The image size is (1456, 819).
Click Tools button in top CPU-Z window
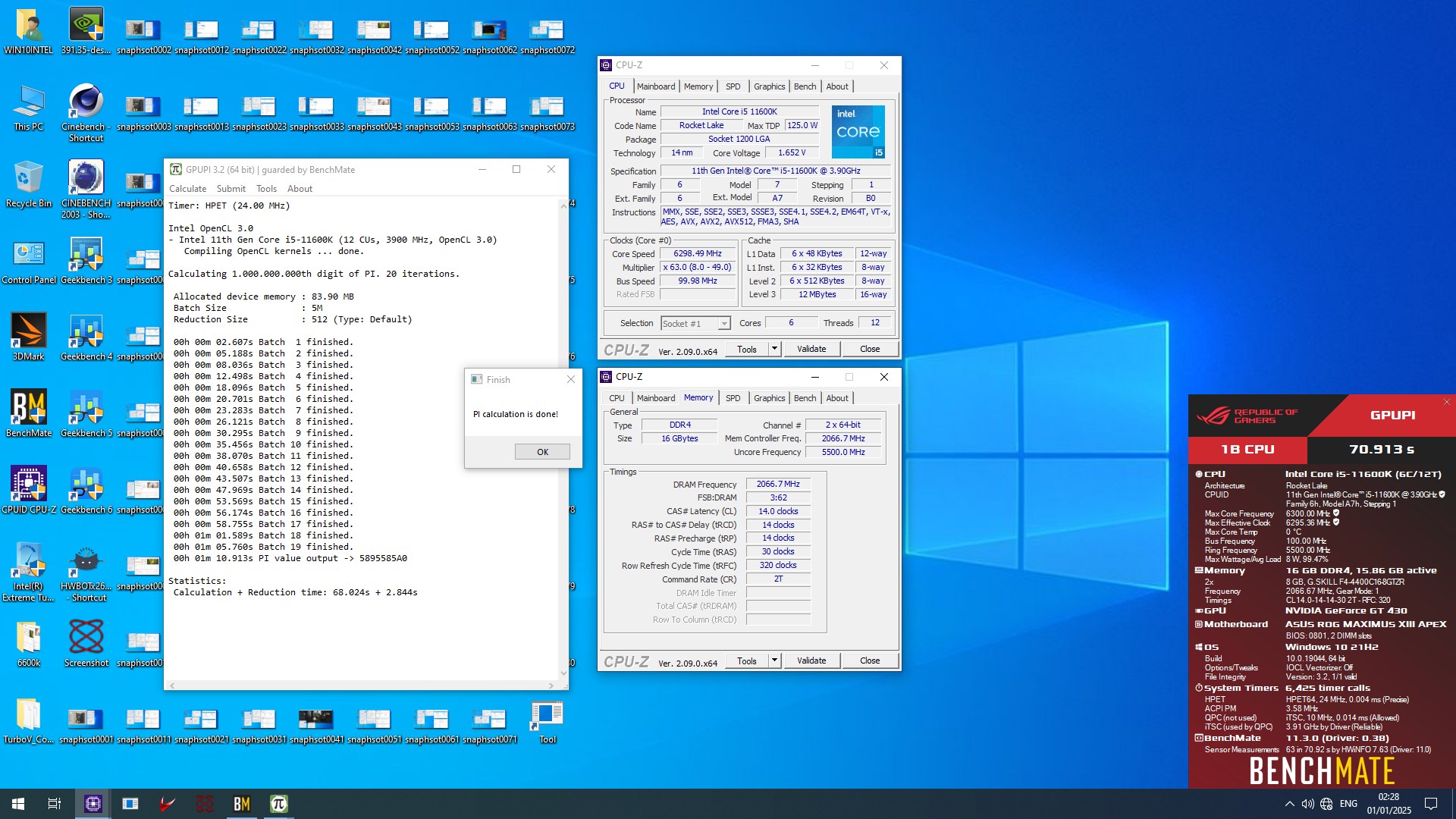747,349
